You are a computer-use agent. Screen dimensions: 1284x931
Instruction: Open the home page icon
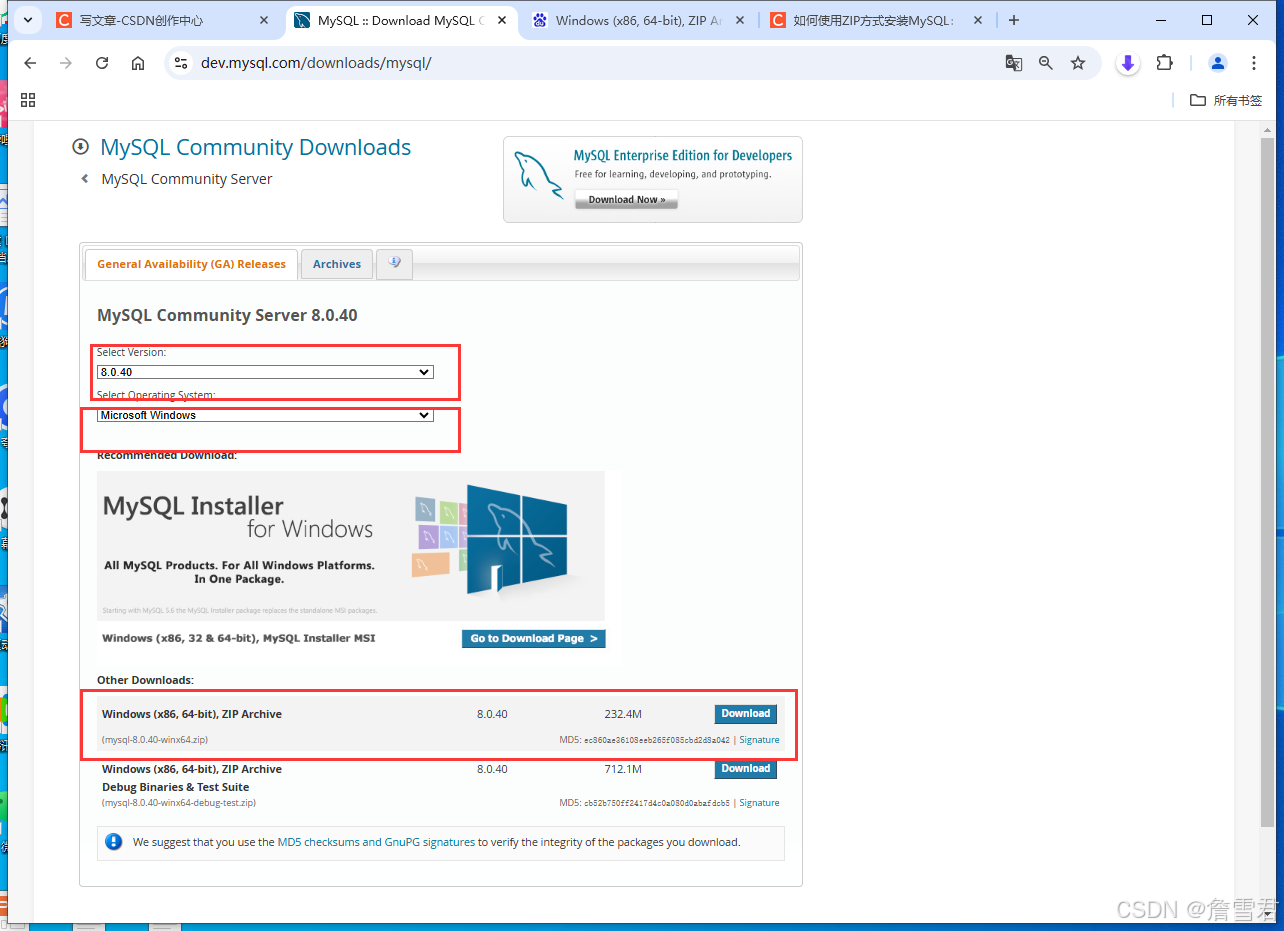point(138,63)
